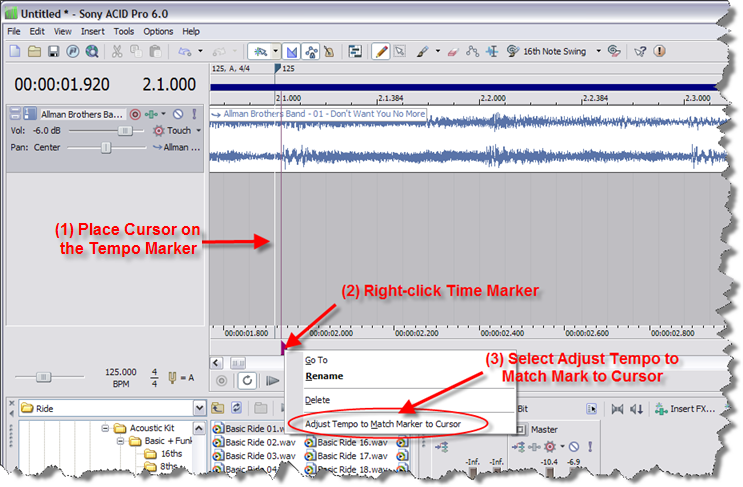
Task: Select Rename in the context menu
Action: (324, 377)
